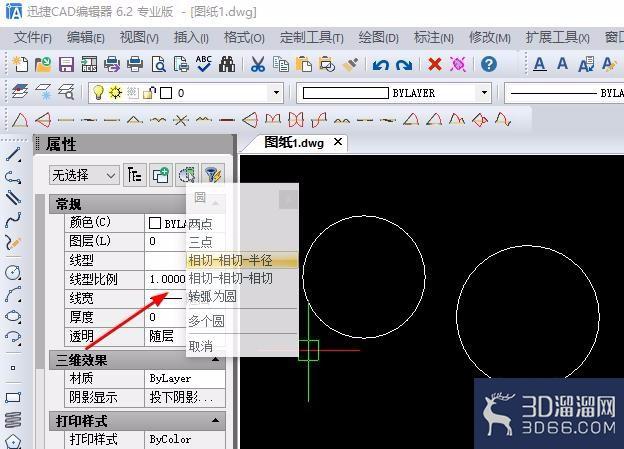Save the drawing with the floppy disk icon

pos(66,64)
